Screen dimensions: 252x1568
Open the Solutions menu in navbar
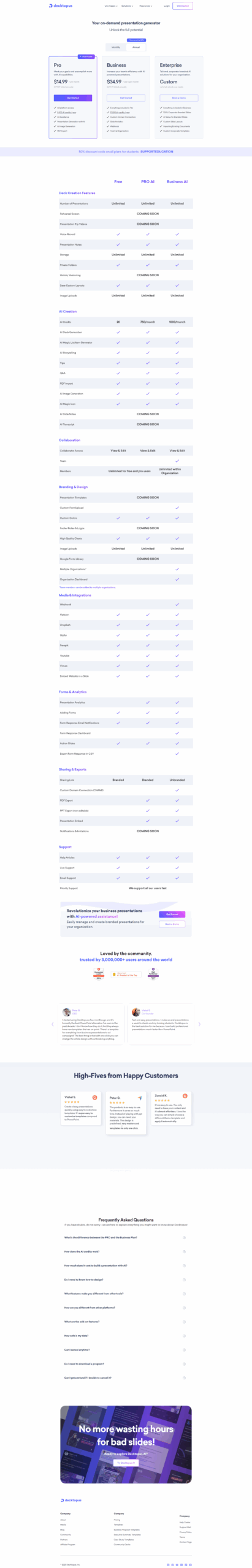[127, 6]
